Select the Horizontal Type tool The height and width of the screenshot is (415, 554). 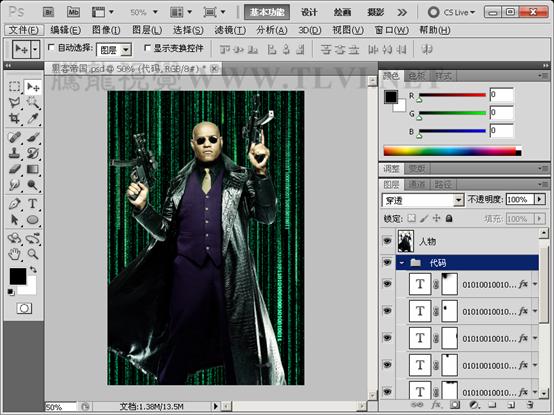point(33,204)
